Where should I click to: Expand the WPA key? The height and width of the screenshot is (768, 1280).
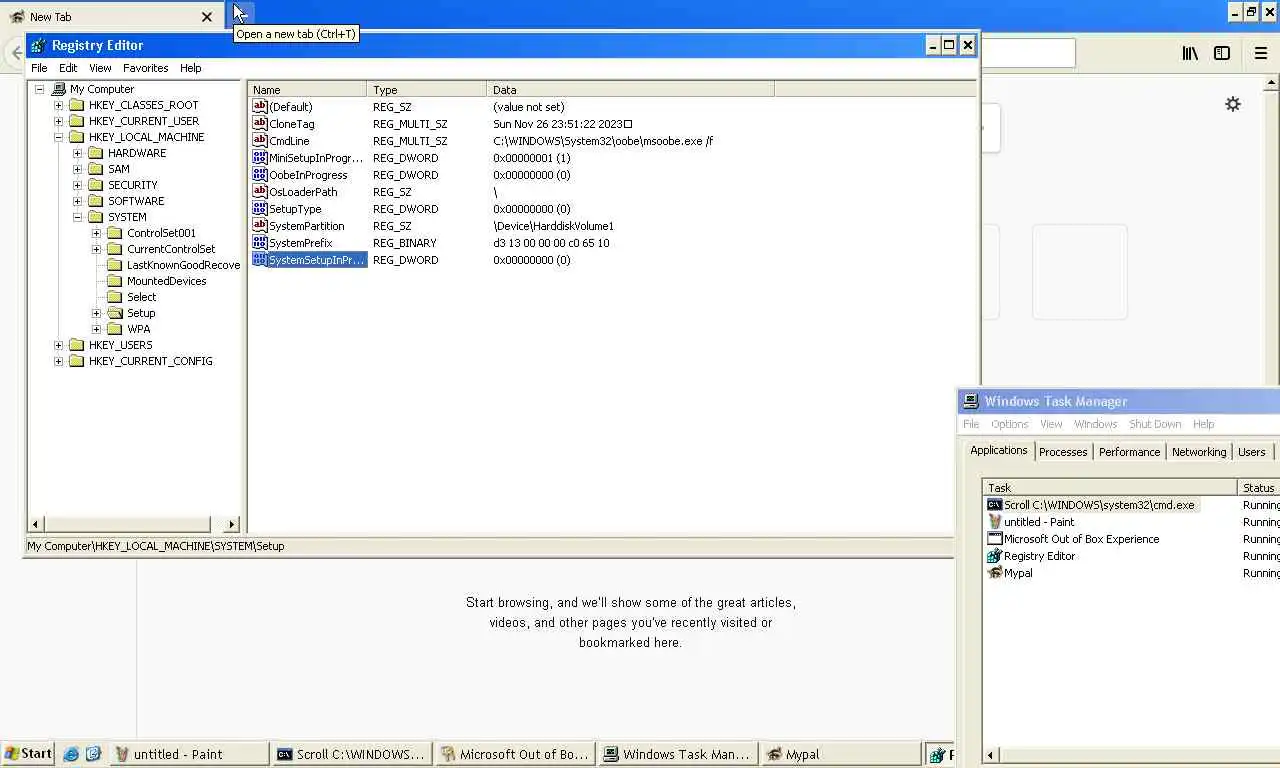click(x=96, y=329)
